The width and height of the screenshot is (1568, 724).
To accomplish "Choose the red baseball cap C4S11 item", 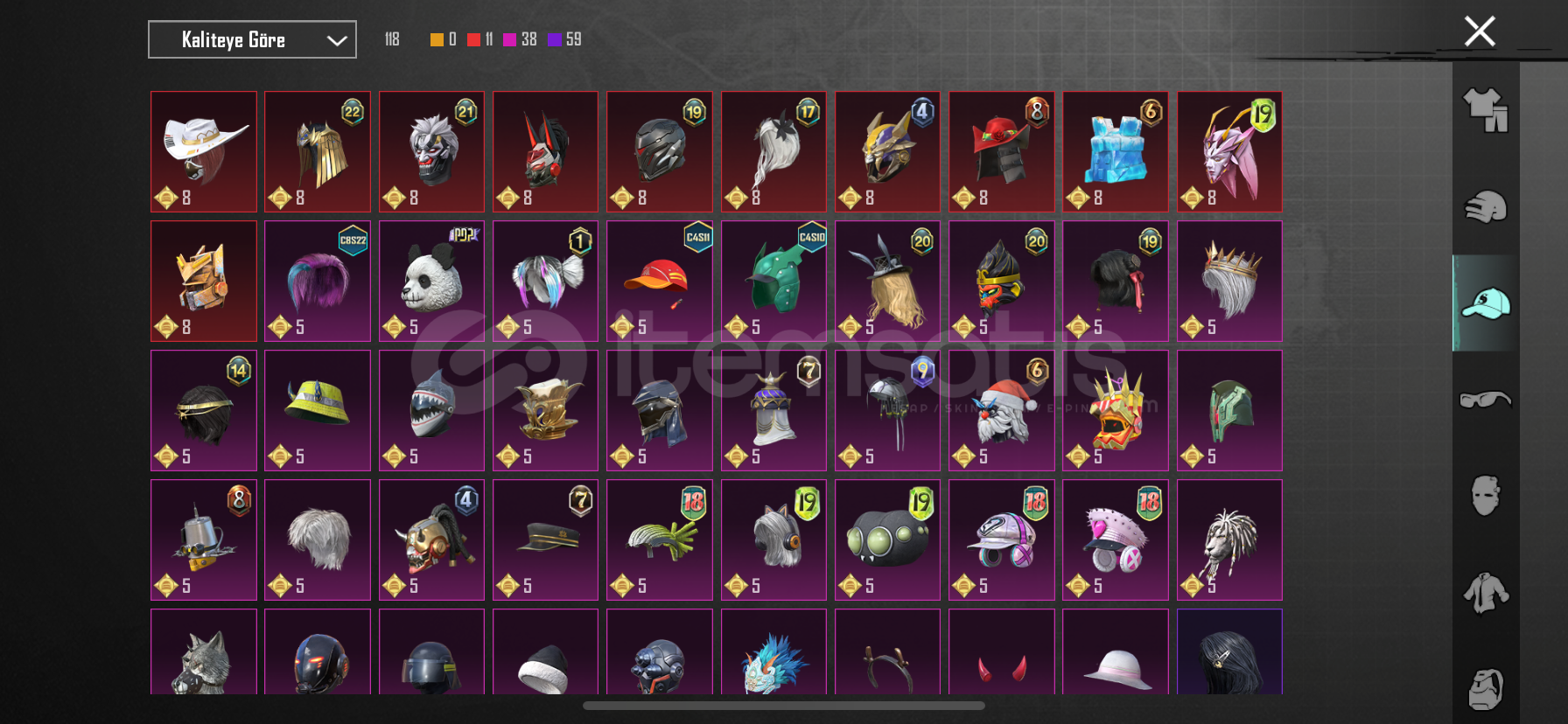I will pyautogui.click(x=660, y=281).
